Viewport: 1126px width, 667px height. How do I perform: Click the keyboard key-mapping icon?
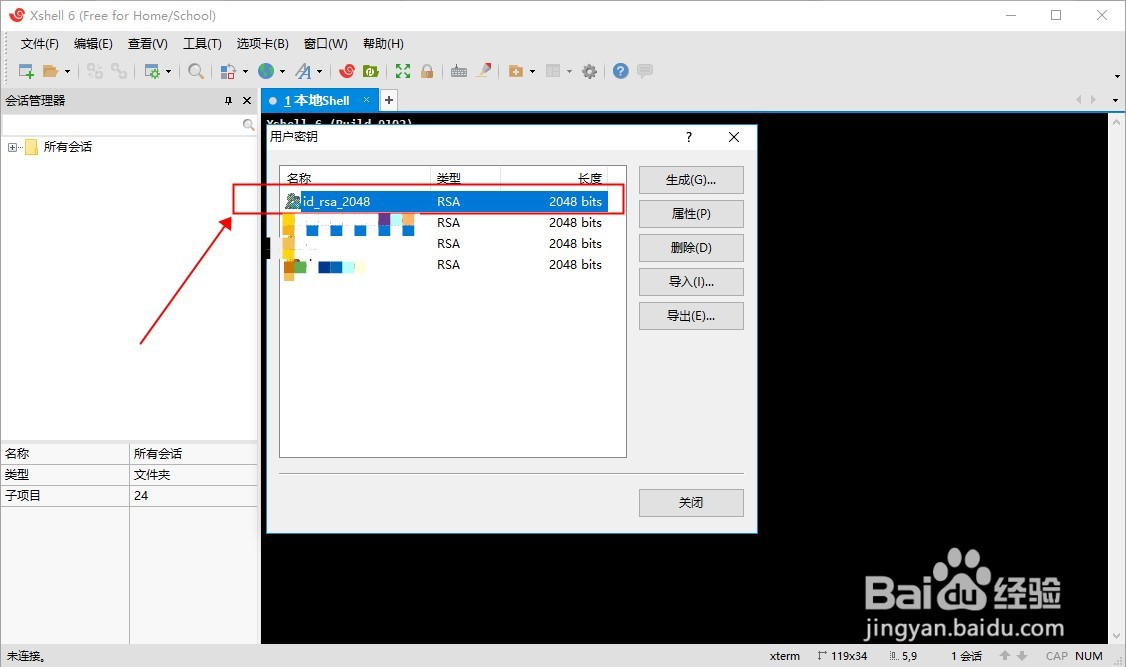pos(459,71)
